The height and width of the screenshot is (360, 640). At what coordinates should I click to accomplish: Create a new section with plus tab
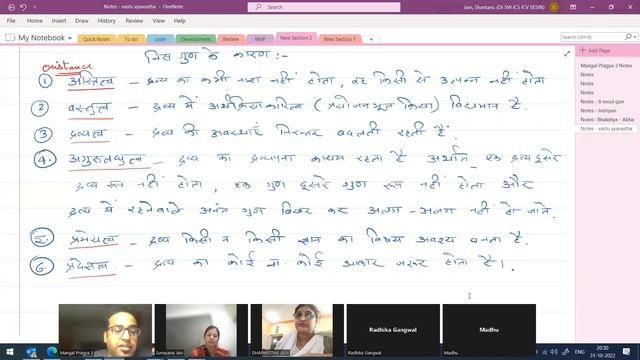371,39
